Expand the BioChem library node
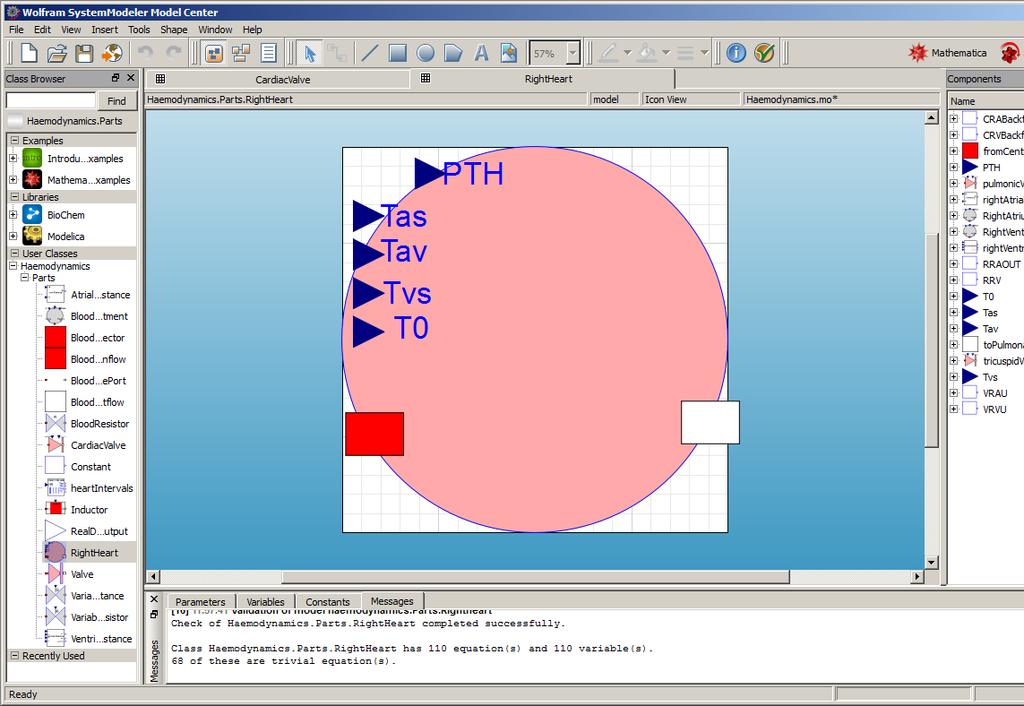This screenshot has height=706, width=1024. click(13, 214)
